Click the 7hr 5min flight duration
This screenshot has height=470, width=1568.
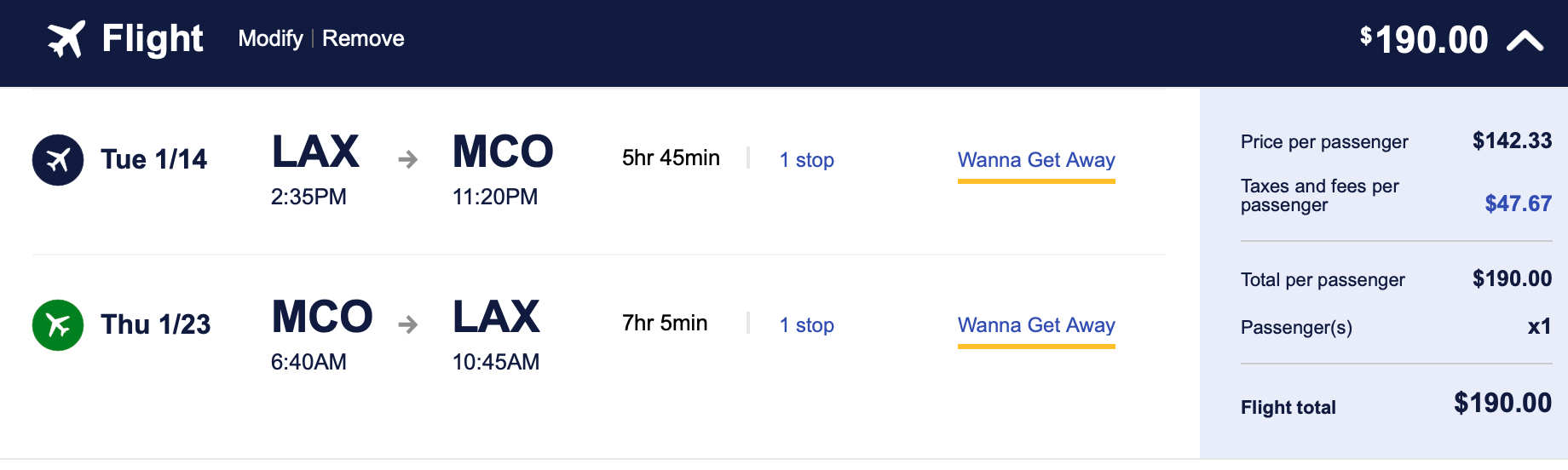click(665, 324)
